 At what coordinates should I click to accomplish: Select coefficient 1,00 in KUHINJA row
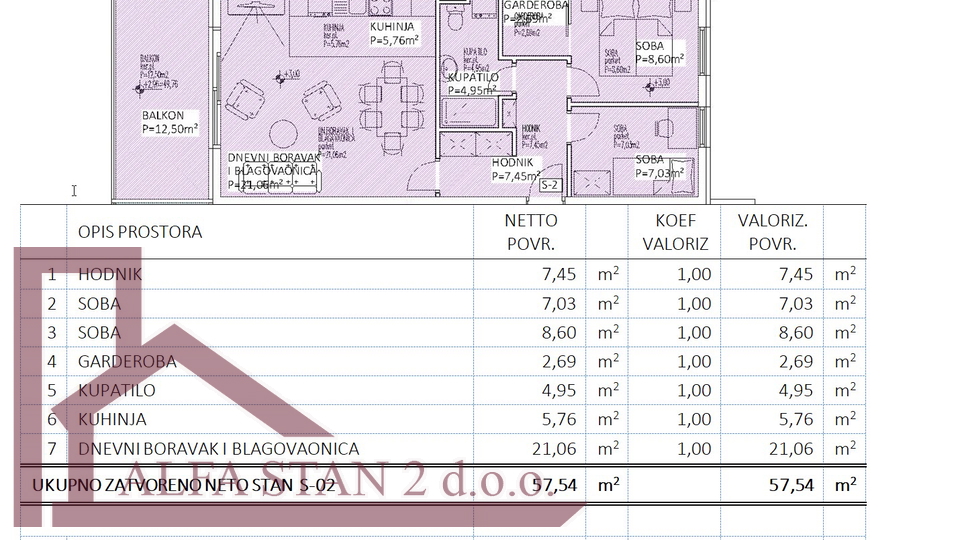(694, 419)
